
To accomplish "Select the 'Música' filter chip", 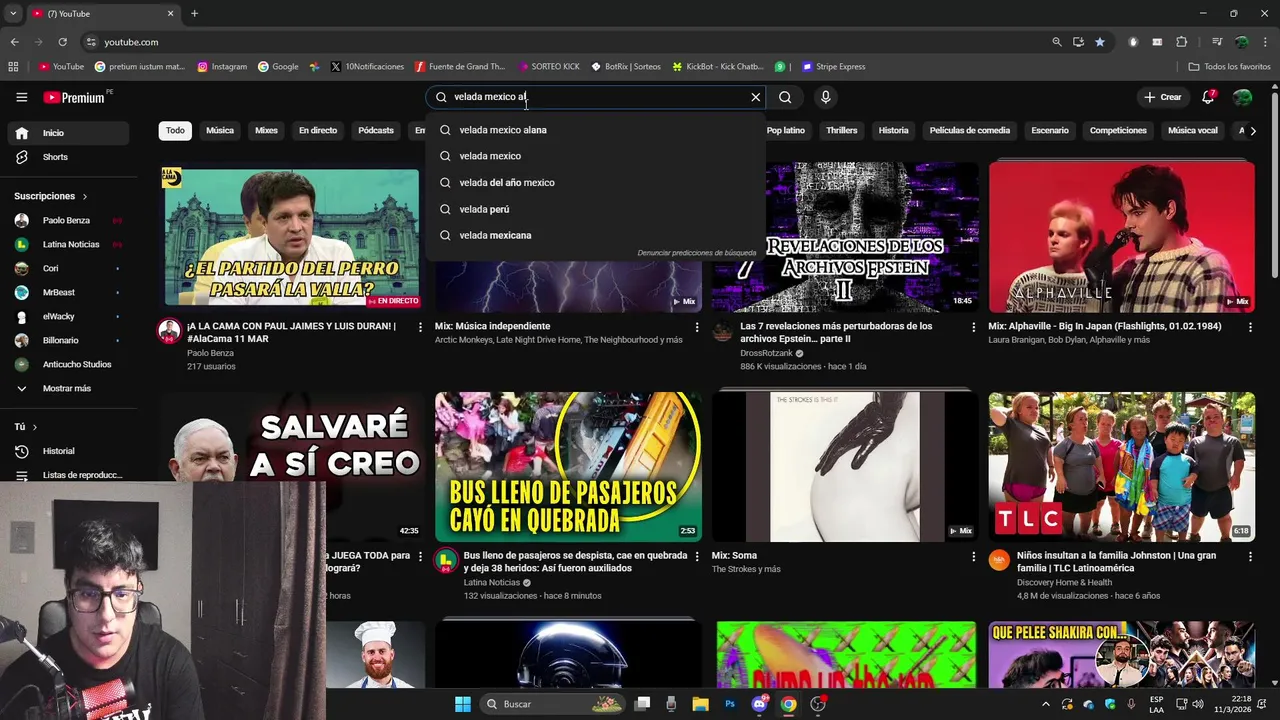I will coord(220,130).
